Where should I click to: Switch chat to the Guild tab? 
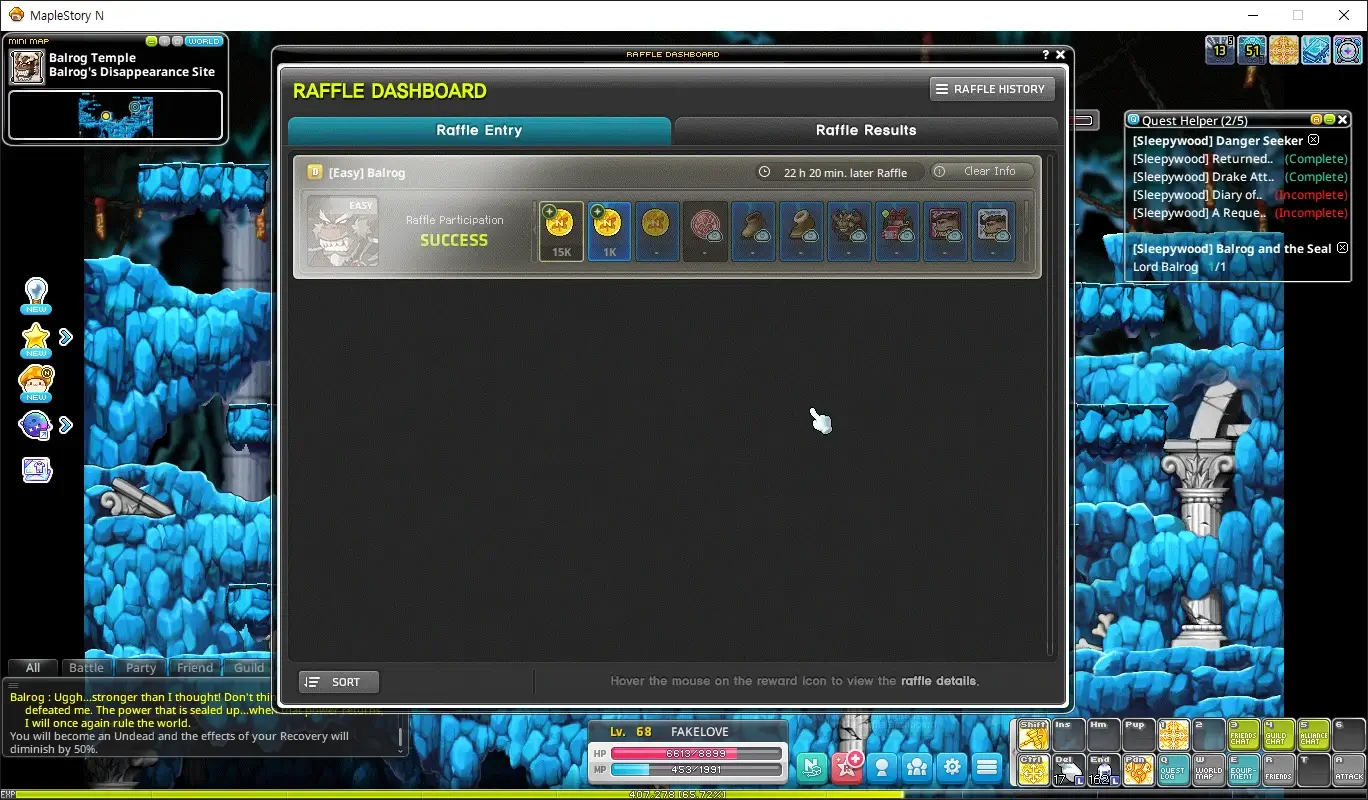click(x=249, y=667)
